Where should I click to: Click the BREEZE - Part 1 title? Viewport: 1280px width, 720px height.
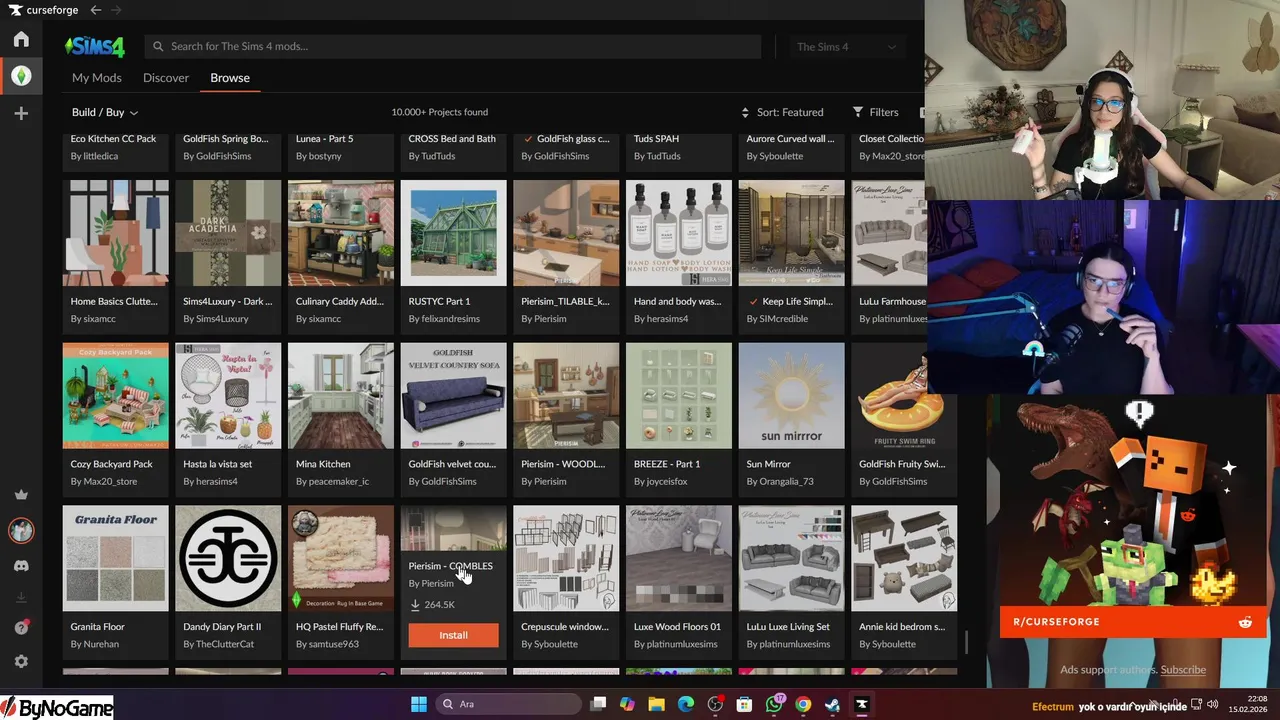(x=667, y=464)
